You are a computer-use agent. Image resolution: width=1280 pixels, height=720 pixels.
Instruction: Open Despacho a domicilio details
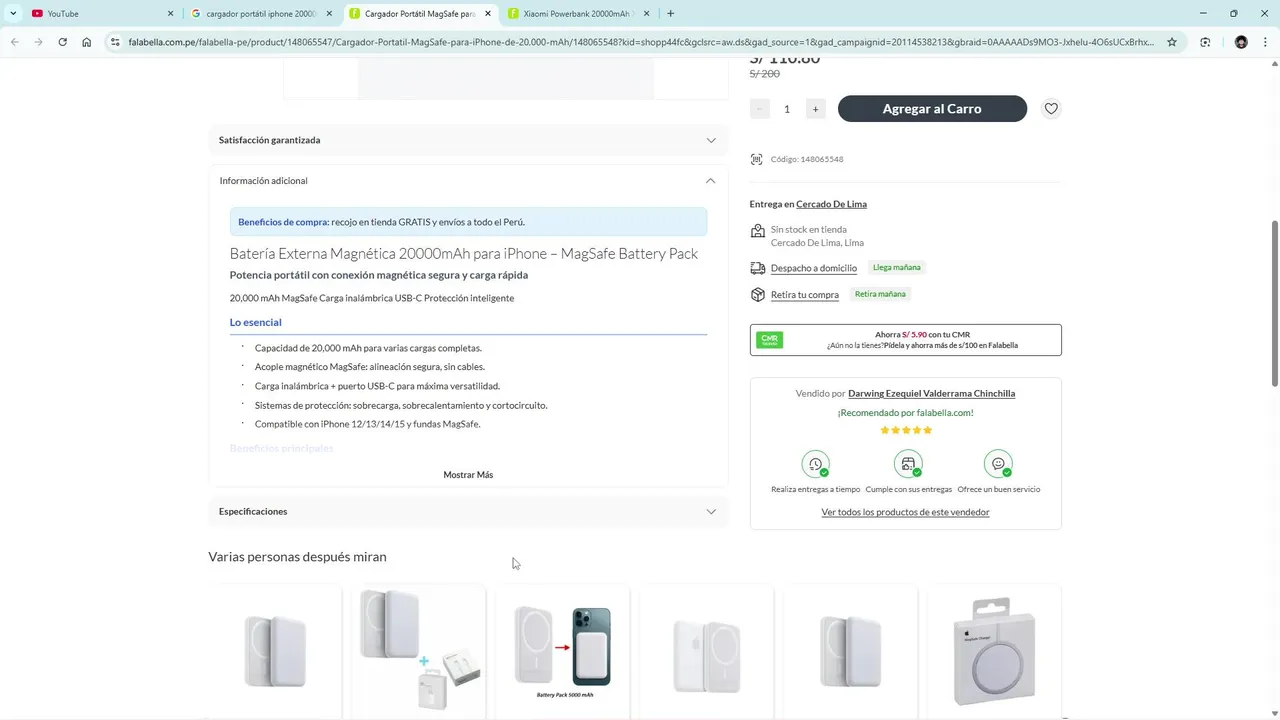pyautogui.click(x=813, y=268)
